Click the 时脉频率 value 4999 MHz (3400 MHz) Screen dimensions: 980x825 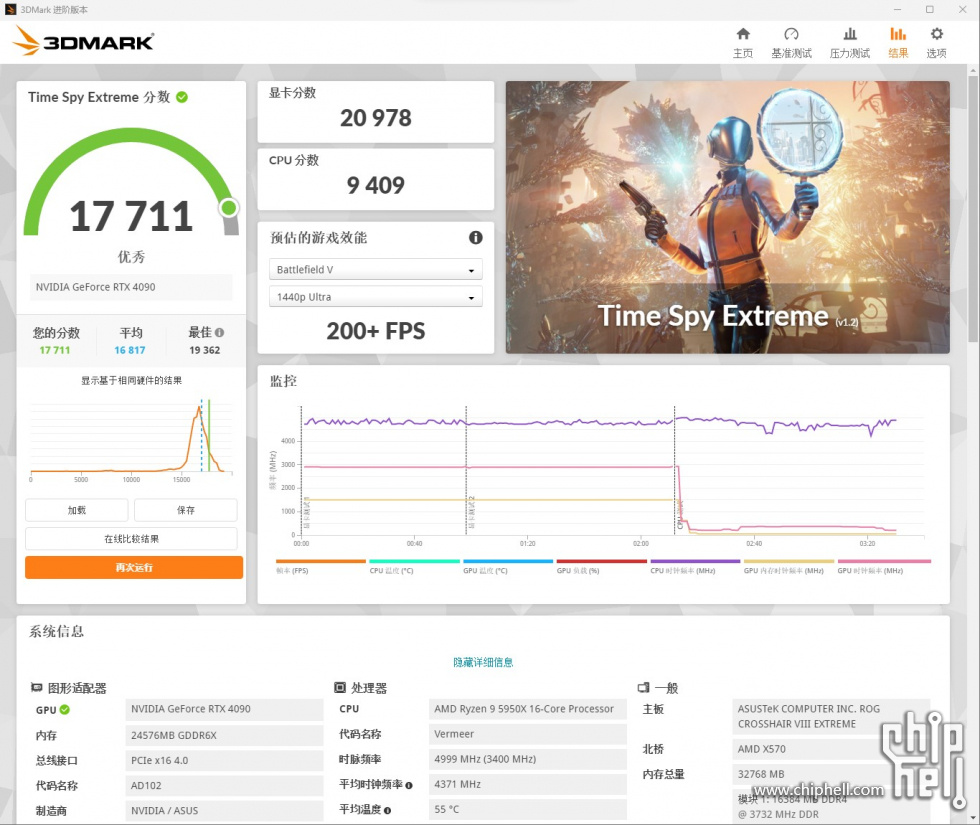tap(528, 759)
